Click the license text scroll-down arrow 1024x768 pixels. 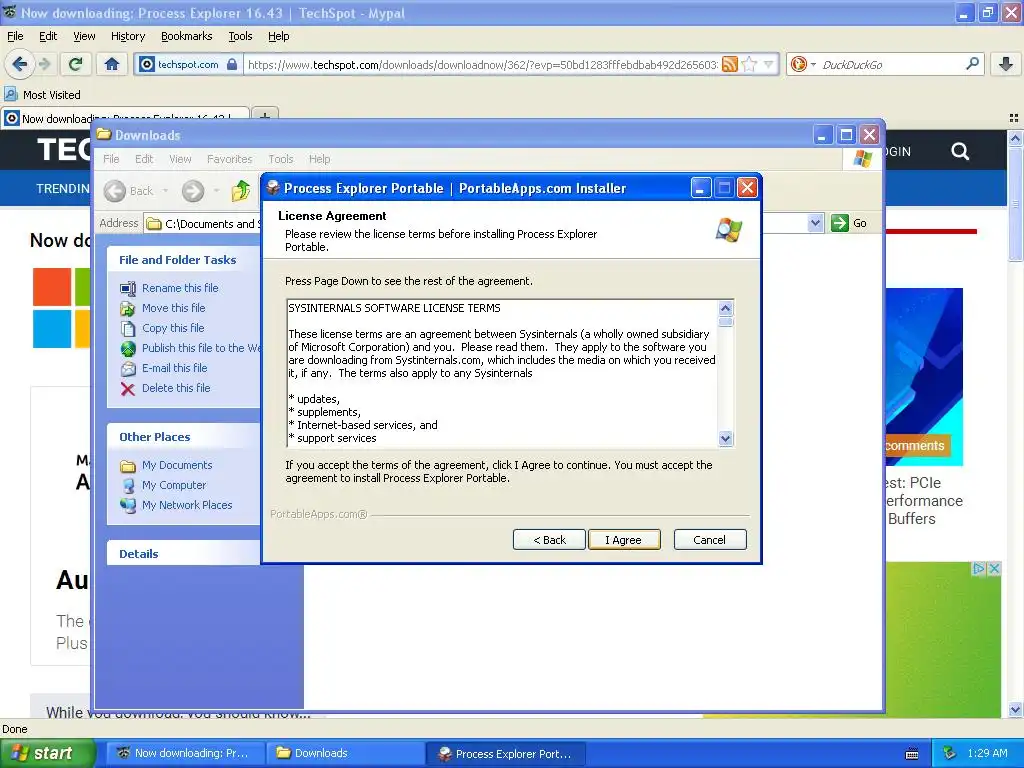click(x=726, y=439)
